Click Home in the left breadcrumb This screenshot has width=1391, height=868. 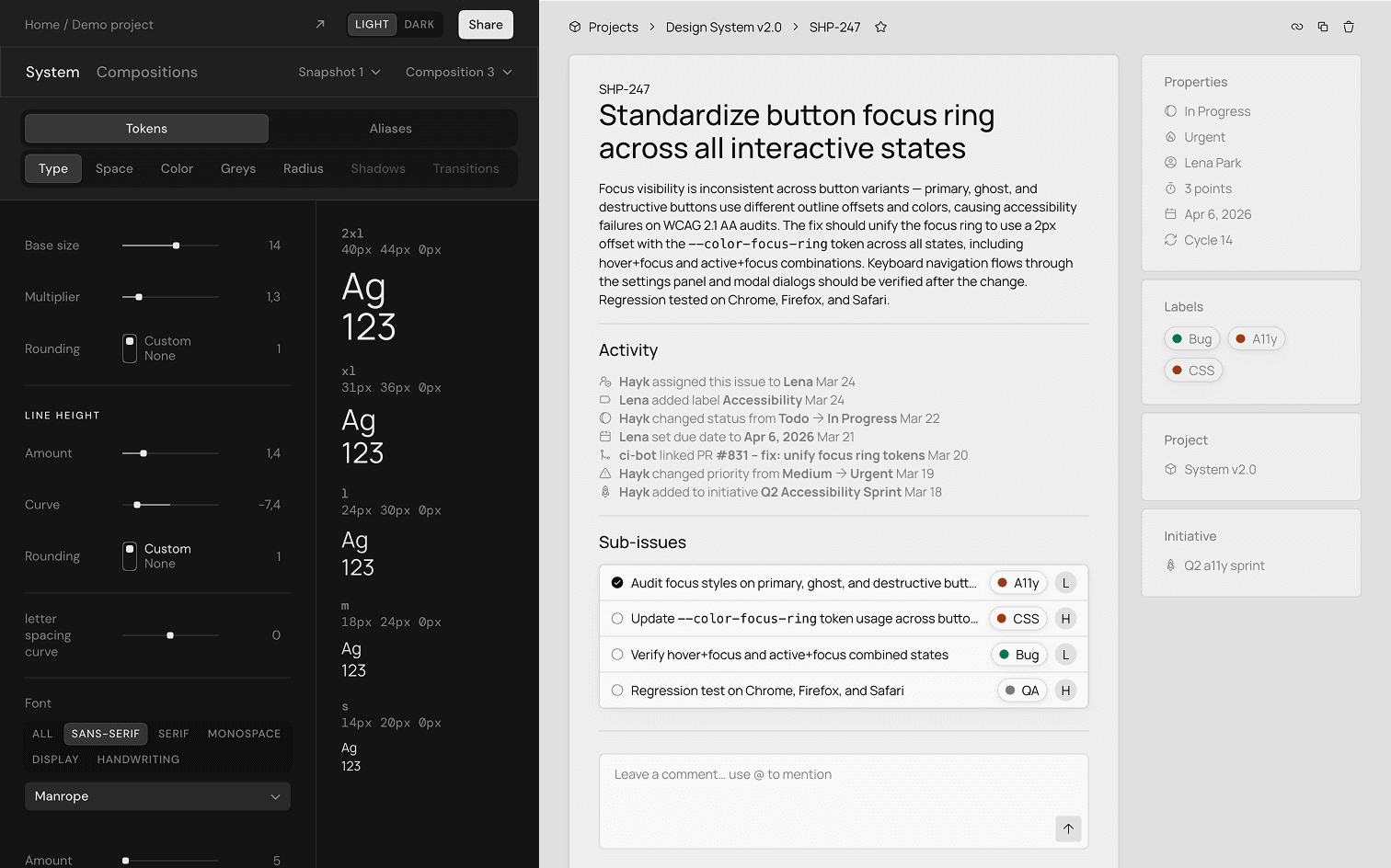pos(42,25)
